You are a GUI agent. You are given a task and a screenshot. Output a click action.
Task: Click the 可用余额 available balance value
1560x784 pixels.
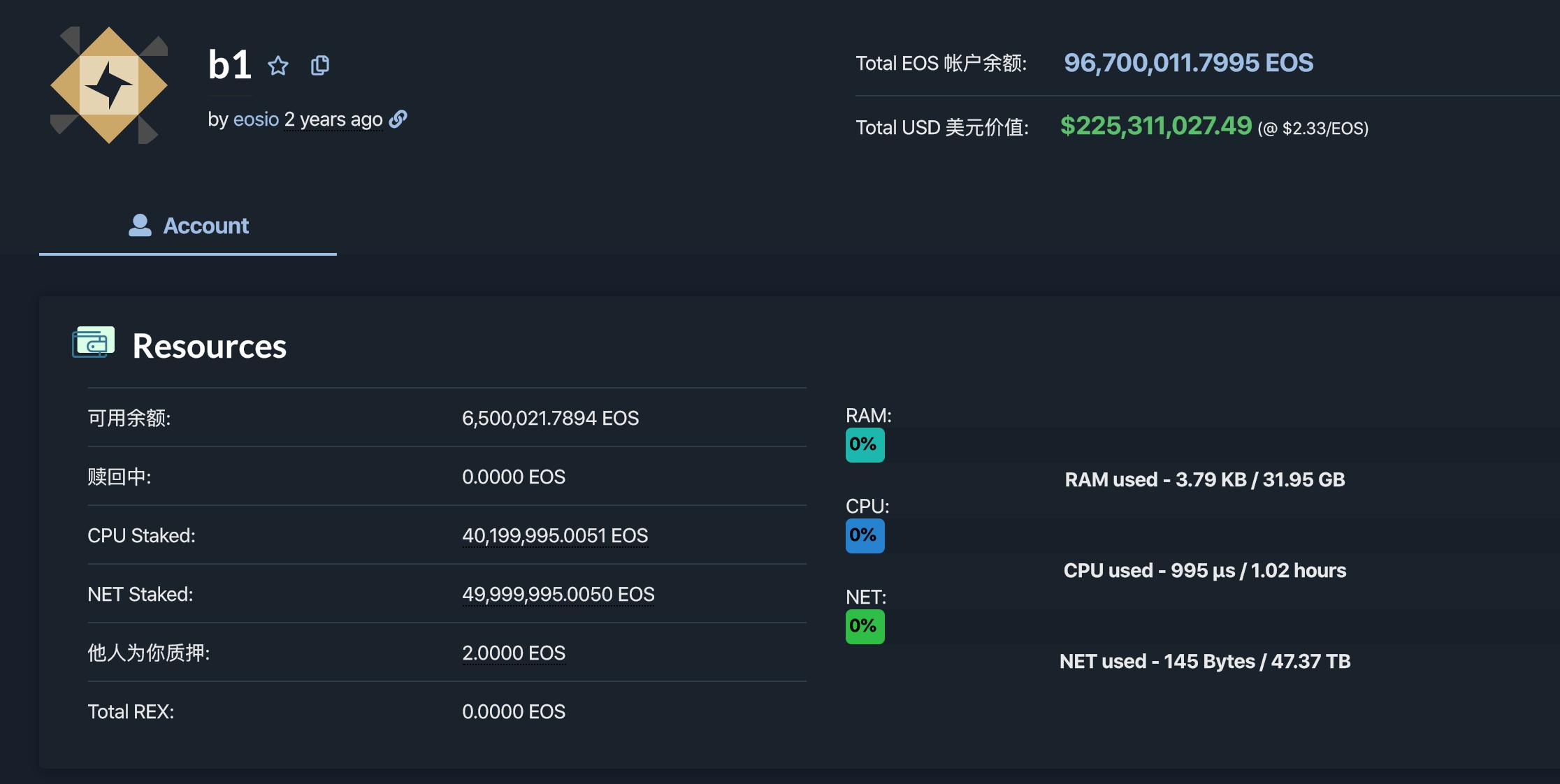click(x=551, y=418)
